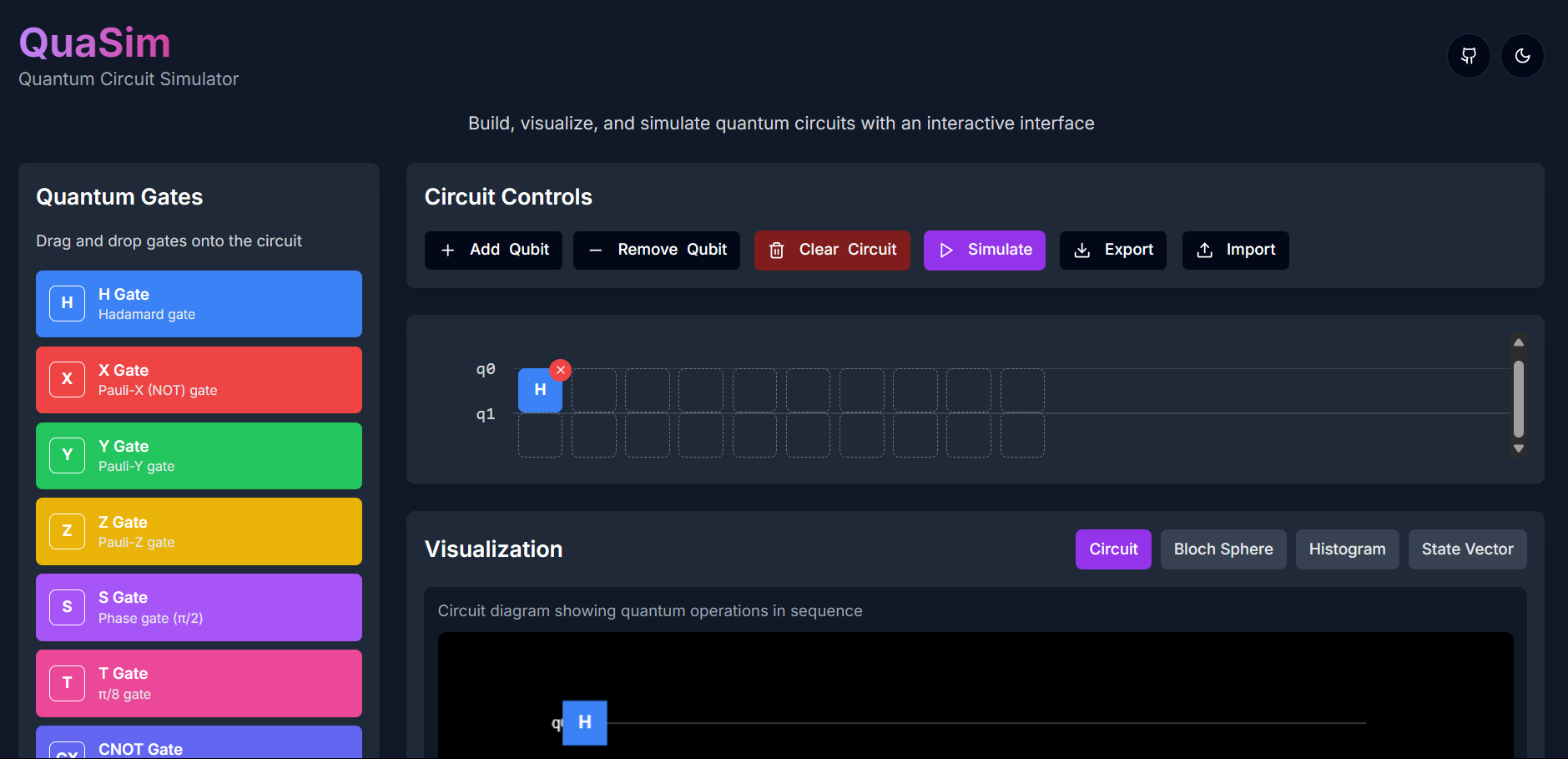Import a circuit file
This screenshot has height=759, width=1568.
point(1235,250)
